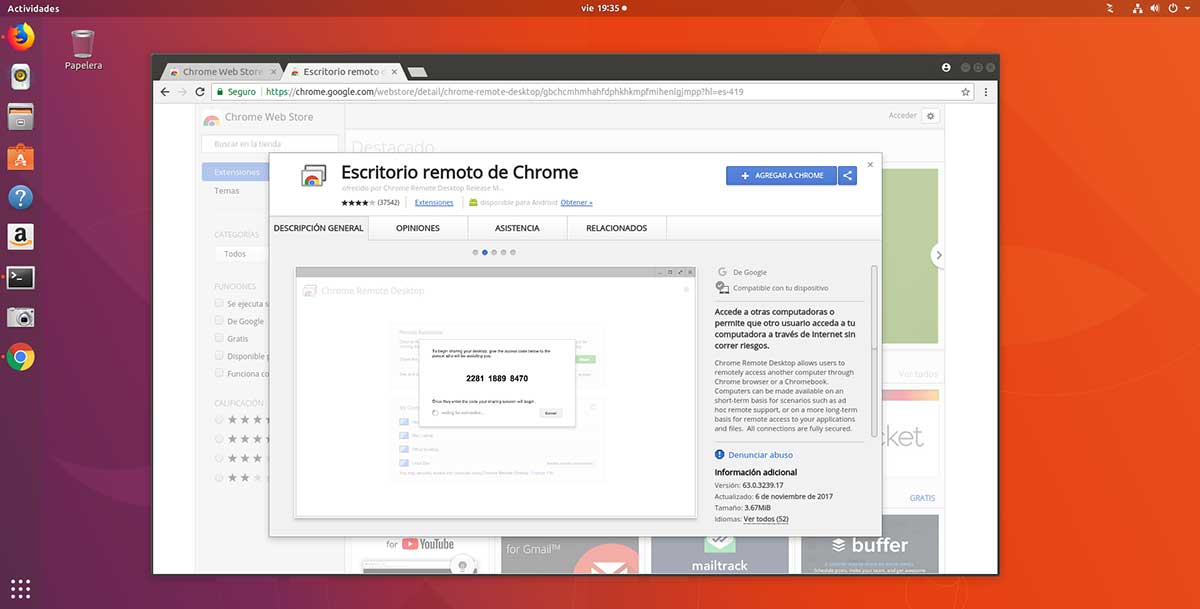This screenshot has height=609, width=1200.
Task: Open the Amazon dock launcher
Action: point(21,237)
